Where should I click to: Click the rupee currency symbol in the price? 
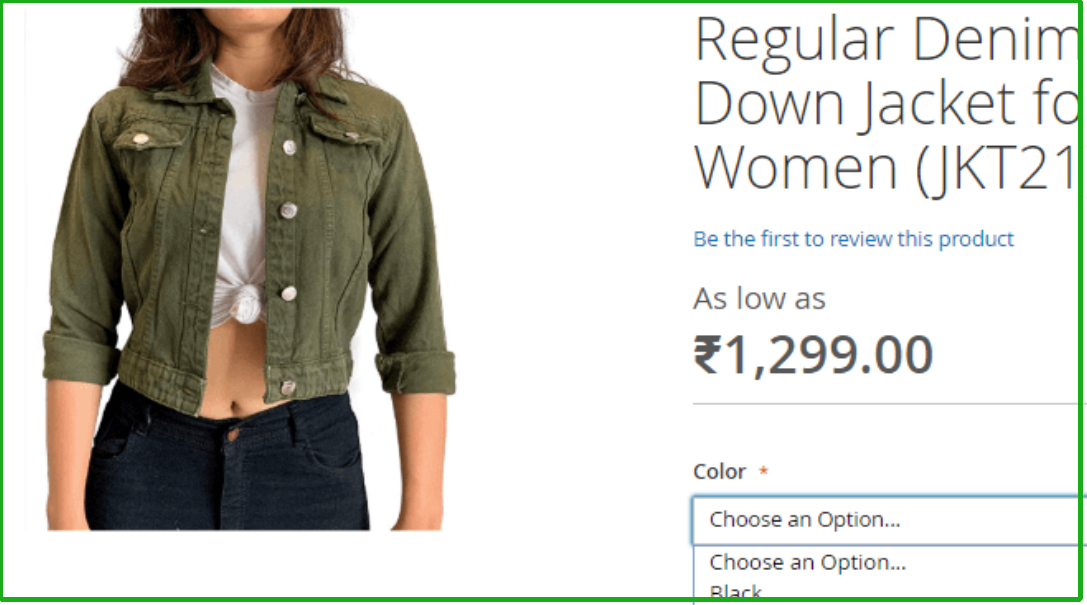pos(708,354)
